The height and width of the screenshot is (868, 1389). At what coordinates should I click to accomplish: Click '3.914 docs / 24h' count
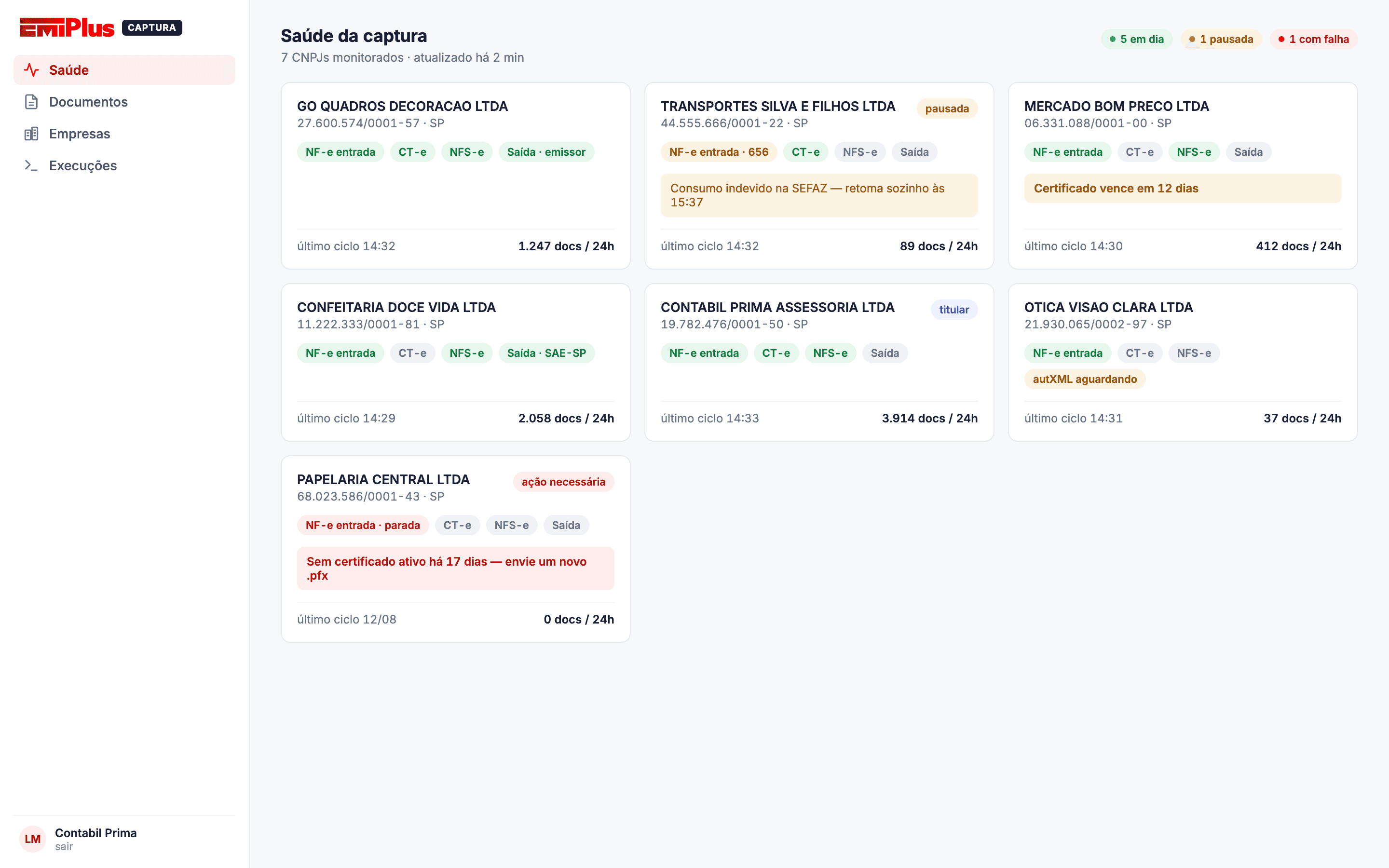[x=929, y=418]
